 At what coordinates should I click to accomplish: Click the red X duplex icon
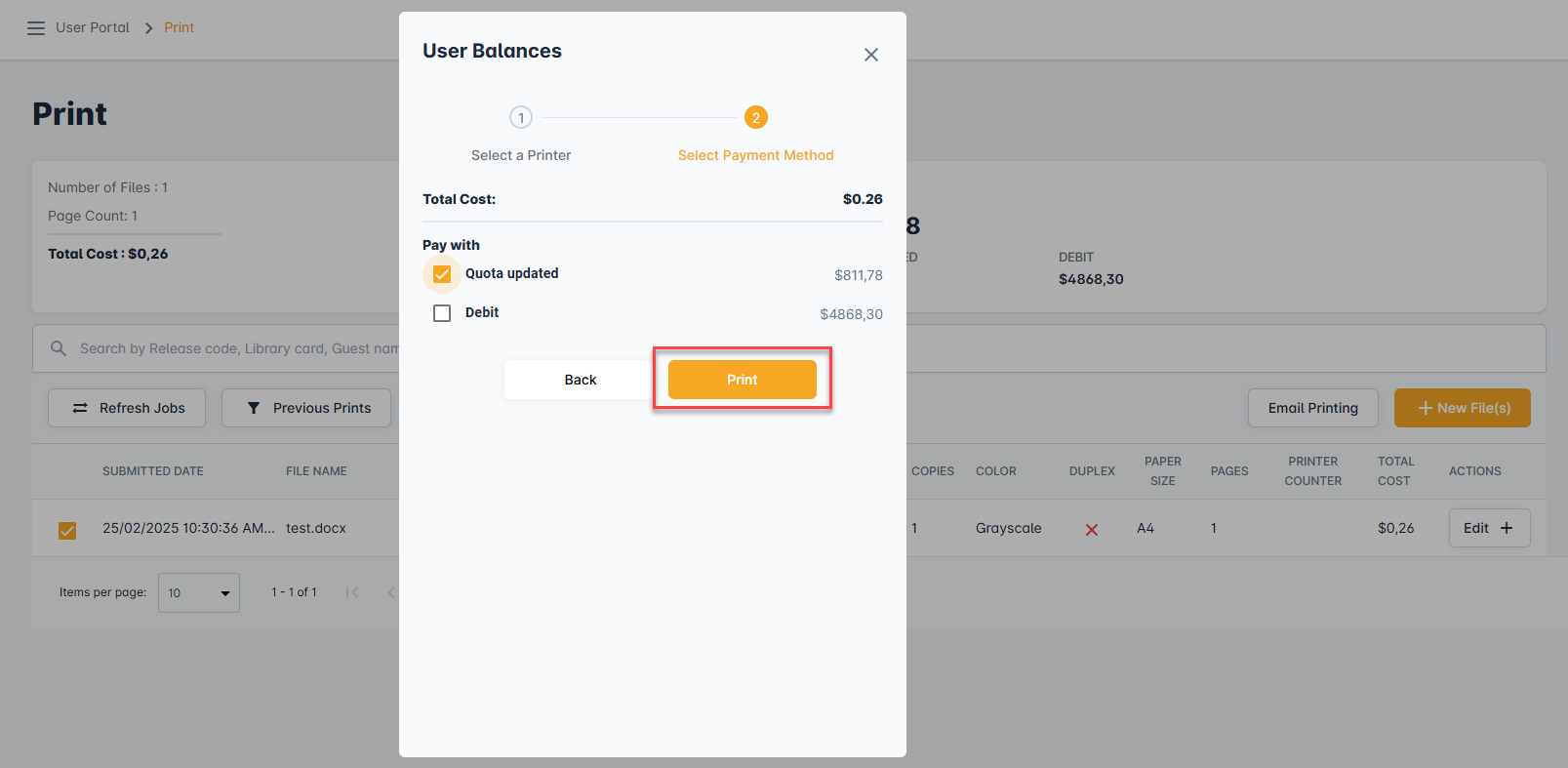pyautogui.click(x=1092, y=530)
